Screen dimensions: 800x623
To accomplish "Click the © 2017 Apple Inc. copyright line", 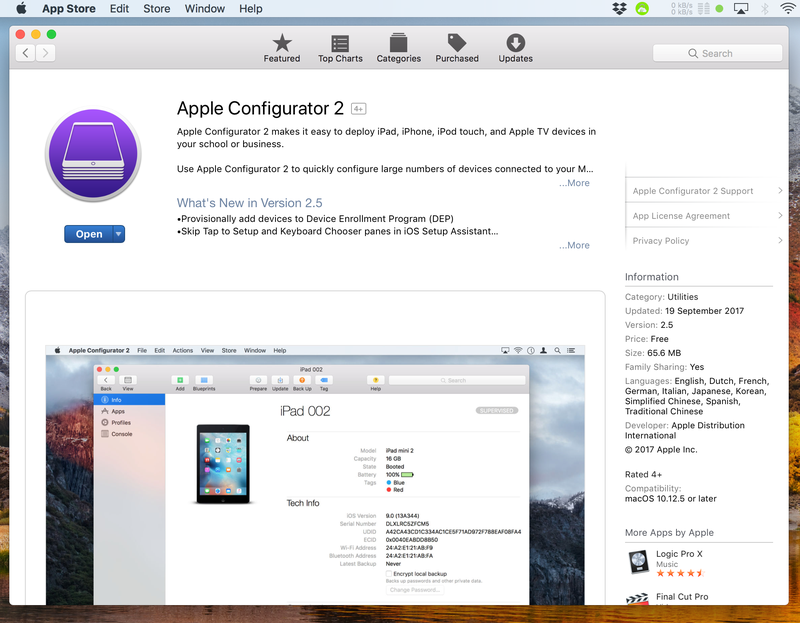I will pos(661,450).
